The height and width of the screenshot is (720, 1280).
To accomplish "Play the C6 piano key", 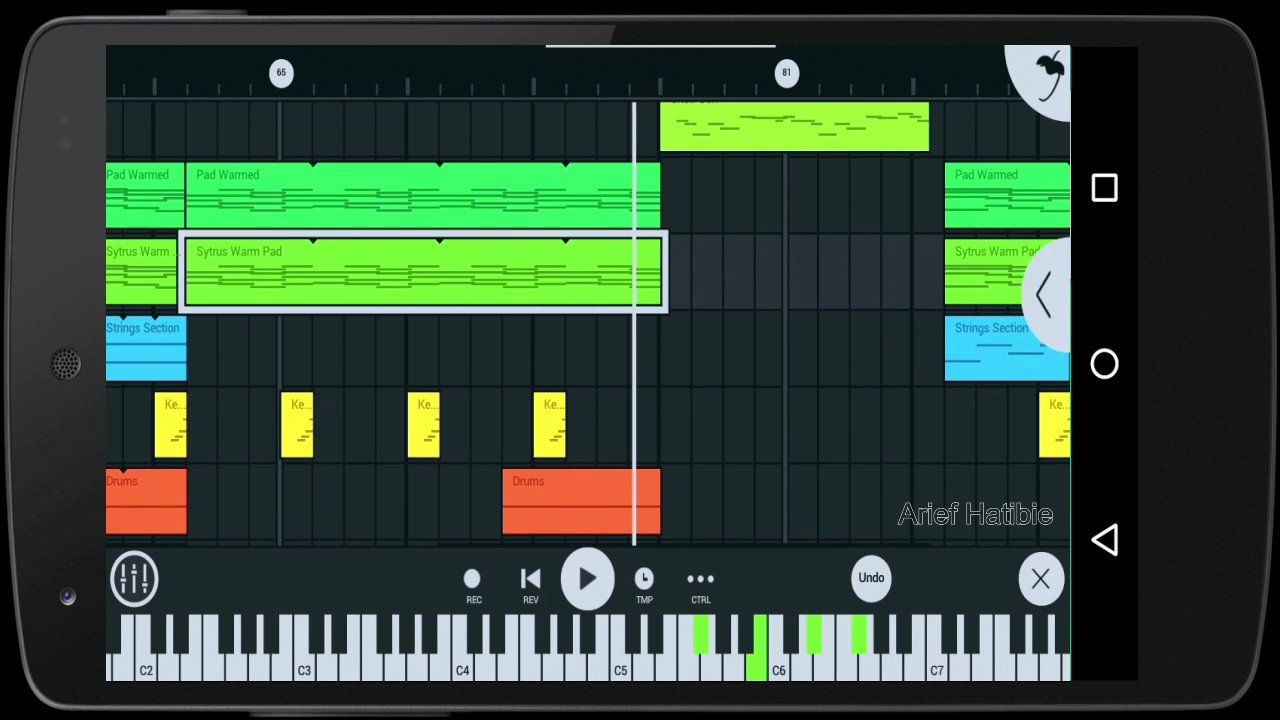I will coord(777,668).
